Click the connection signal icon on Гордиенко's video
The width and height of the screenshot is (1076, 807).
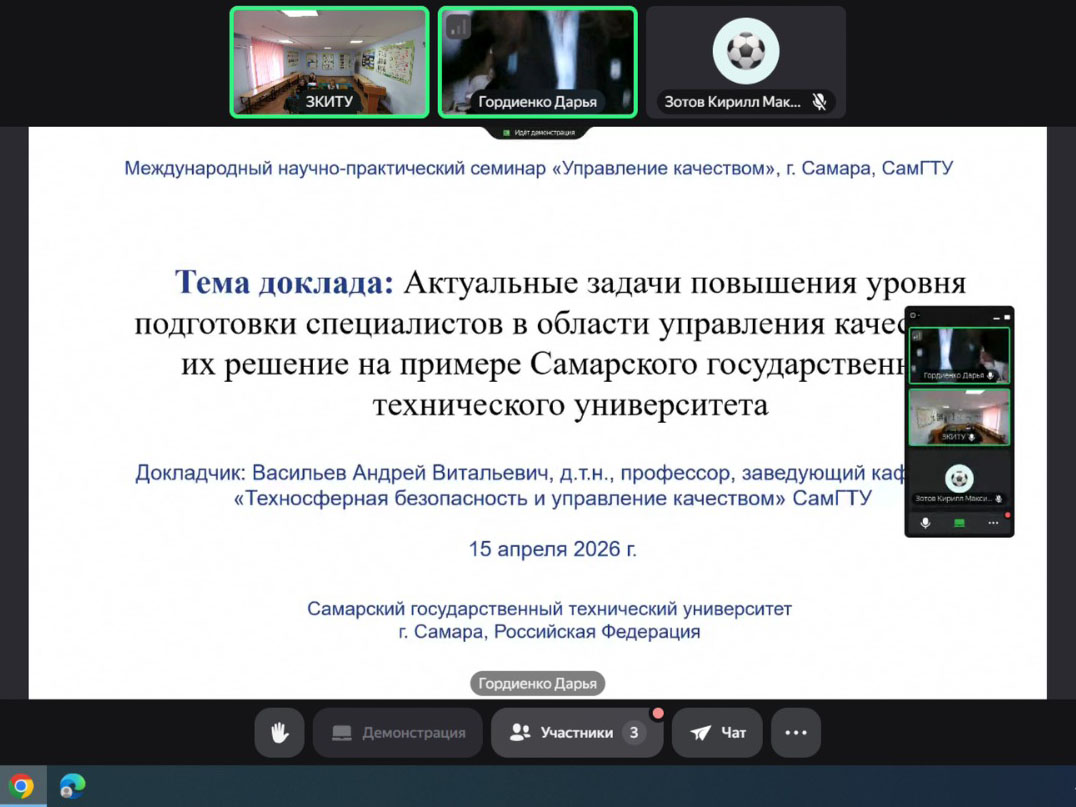pos(458,27)
